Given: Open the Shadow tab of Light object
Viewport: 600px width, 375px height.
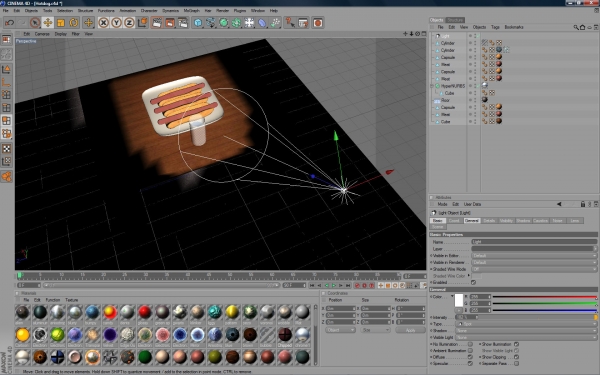Looking at the screenshot, I should 523,221.
